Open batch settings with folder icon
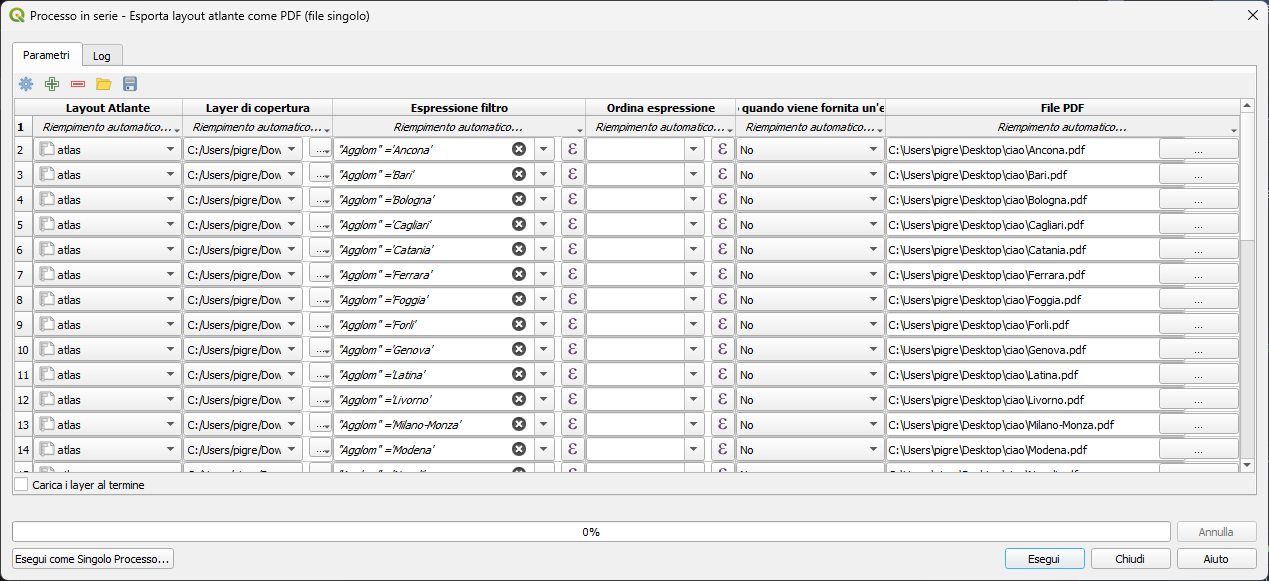The image size is (1269, 581). pos(104,84)
